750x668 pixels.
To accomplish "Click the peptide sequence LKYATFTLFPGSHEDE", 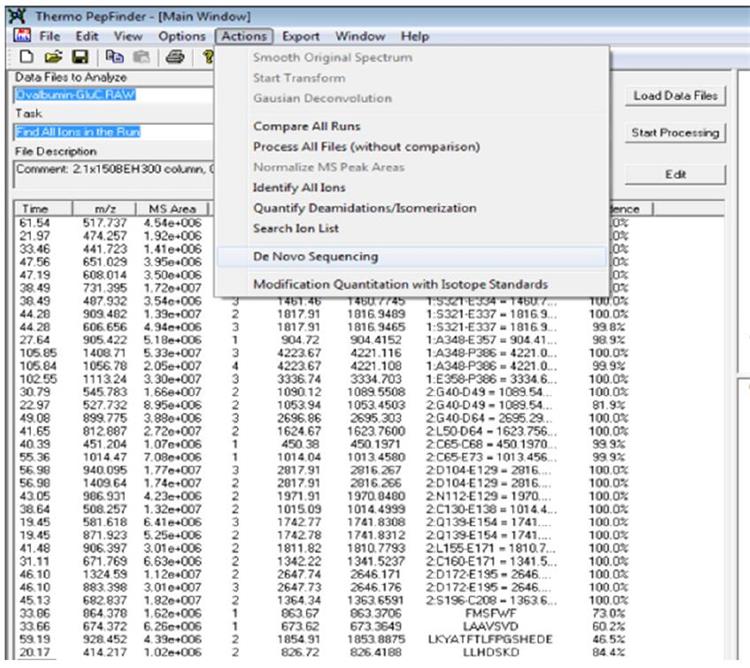I will tap(491, 639).
